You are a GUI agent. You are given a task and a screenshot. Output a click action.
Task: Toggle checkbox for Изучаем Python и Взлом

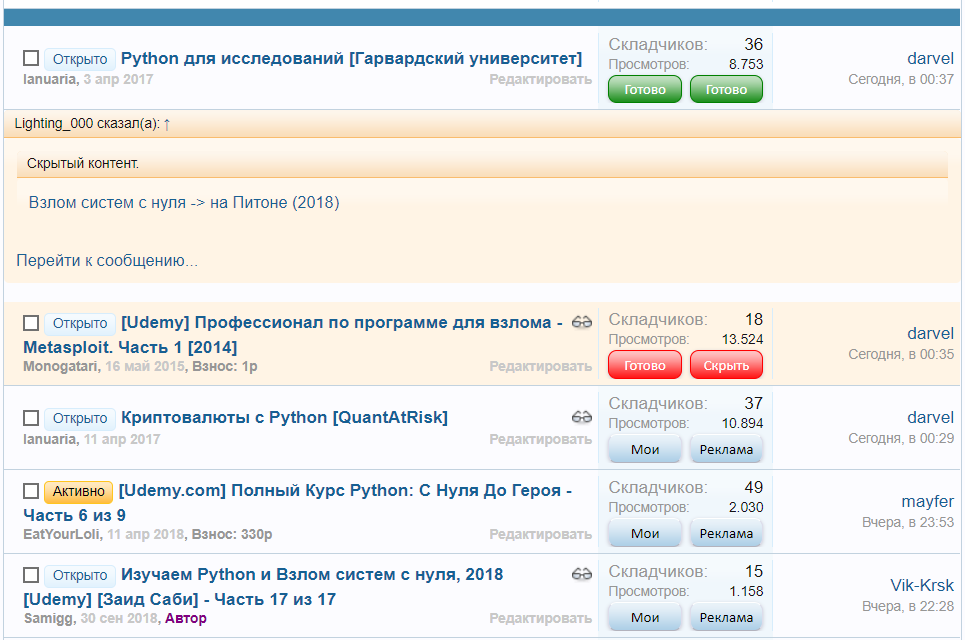coord(31,575)
